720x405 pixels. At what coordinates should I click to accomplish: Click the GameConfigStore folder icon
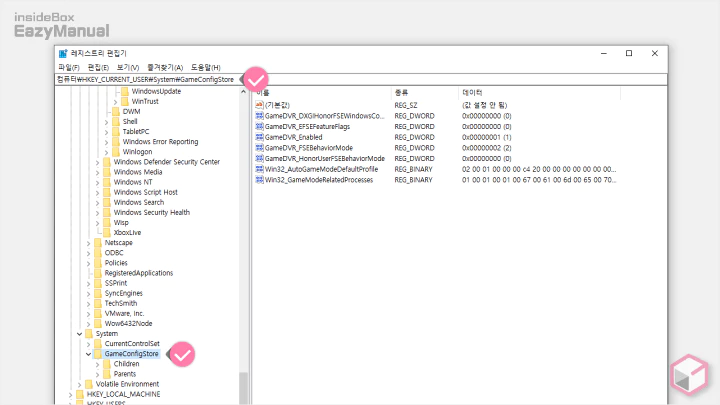coord(98,354)
